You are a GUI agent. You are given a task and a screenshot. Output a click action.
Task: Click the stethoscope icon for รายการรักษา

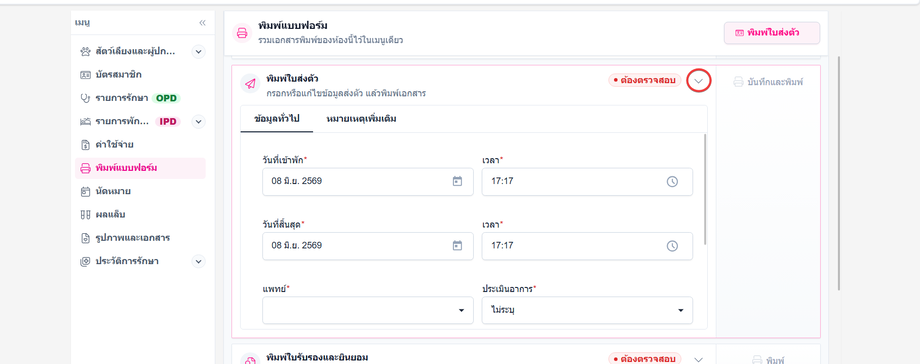point(85,98)
